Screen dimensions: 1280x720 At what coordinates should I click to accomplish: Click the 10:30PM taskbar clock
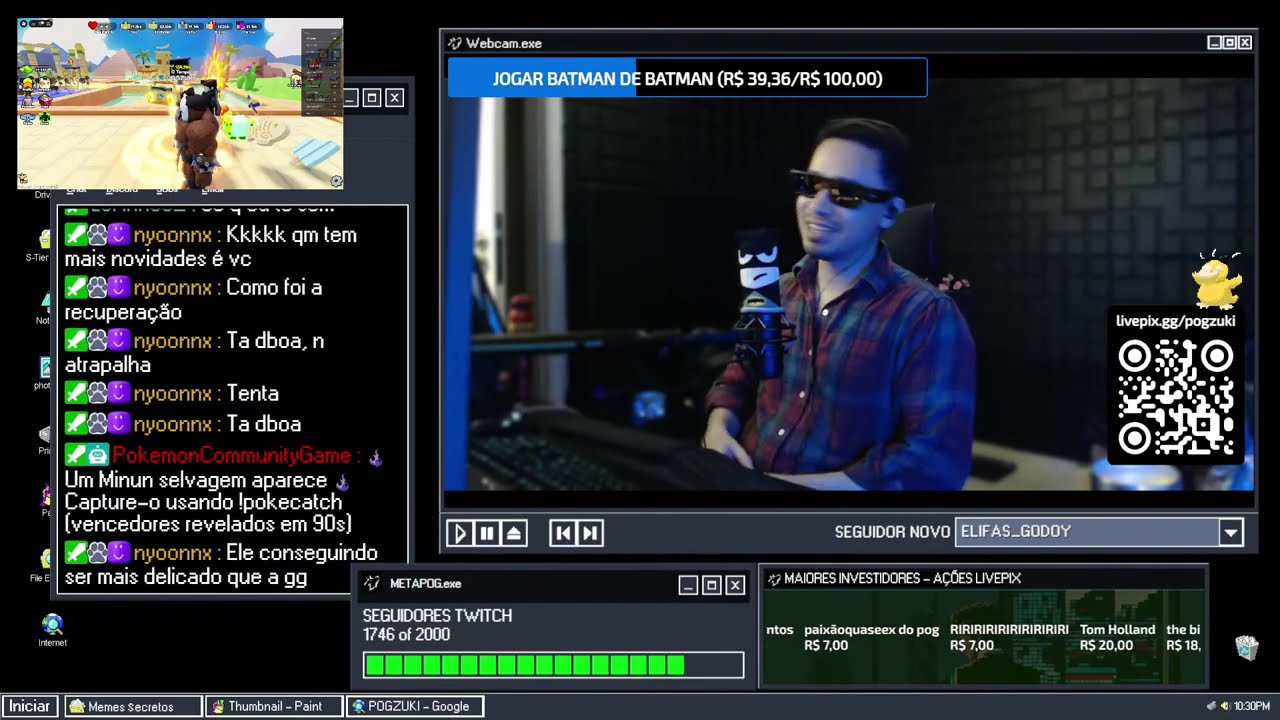tap(1252, 706)
